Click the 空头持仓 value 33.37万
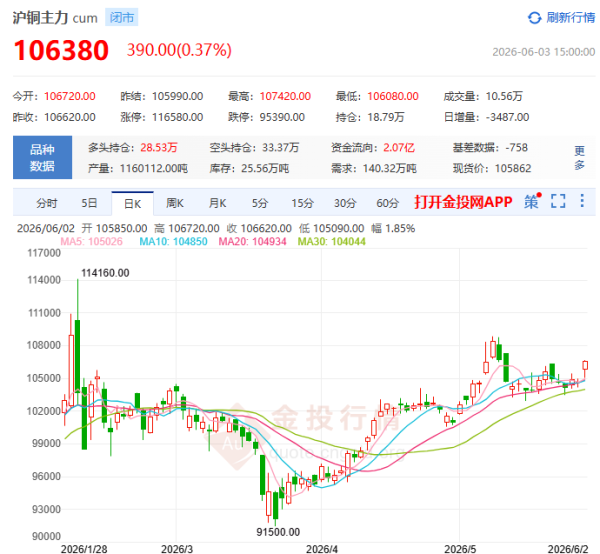The image size is (600, 554). 280,147
